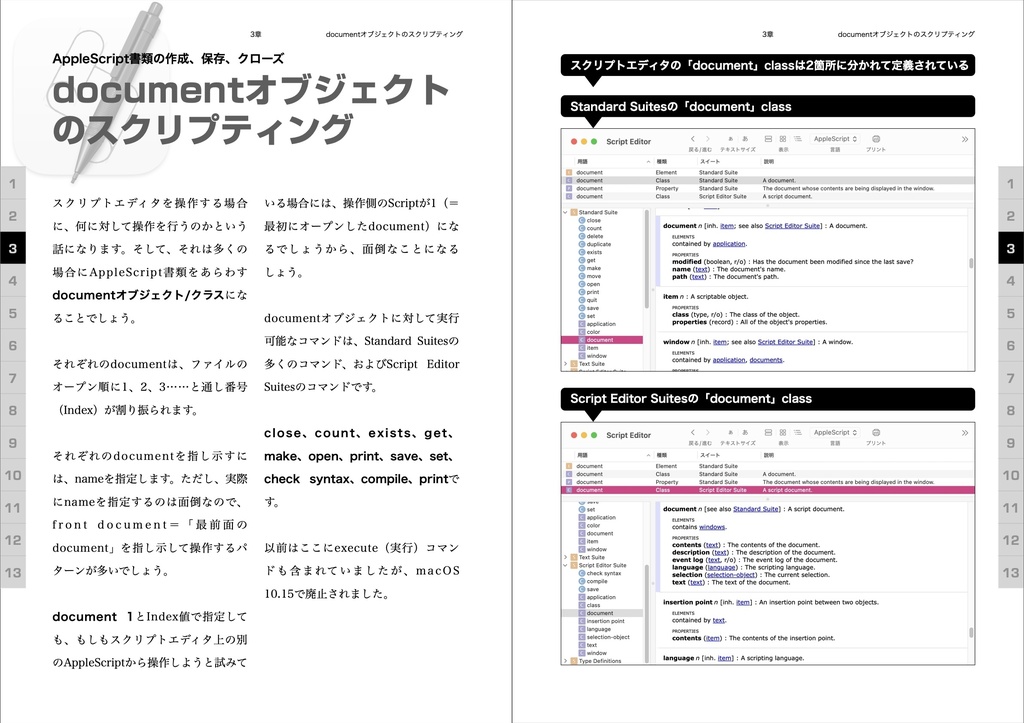
Task: Toggle the list view icon under 表示
Action: [x=797, y=139]
